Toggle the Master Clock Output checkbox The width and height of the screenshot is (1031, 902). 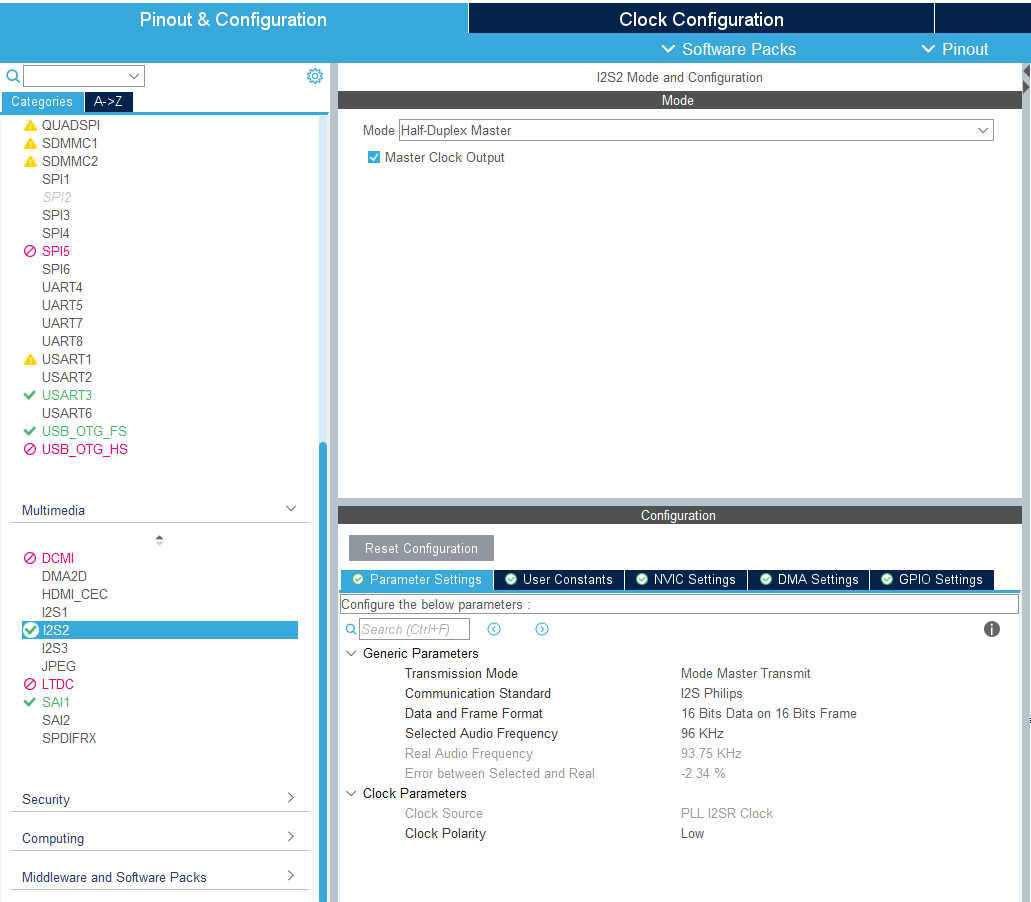[x=373, y=157]
